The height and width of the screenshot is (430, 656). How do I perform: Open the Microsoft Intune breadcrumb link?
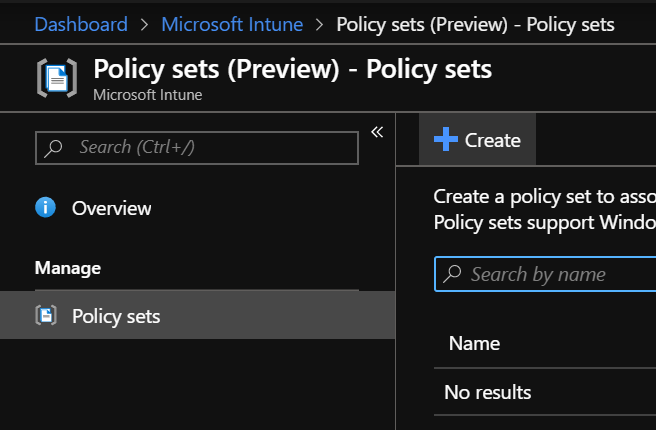pos(232,24)
